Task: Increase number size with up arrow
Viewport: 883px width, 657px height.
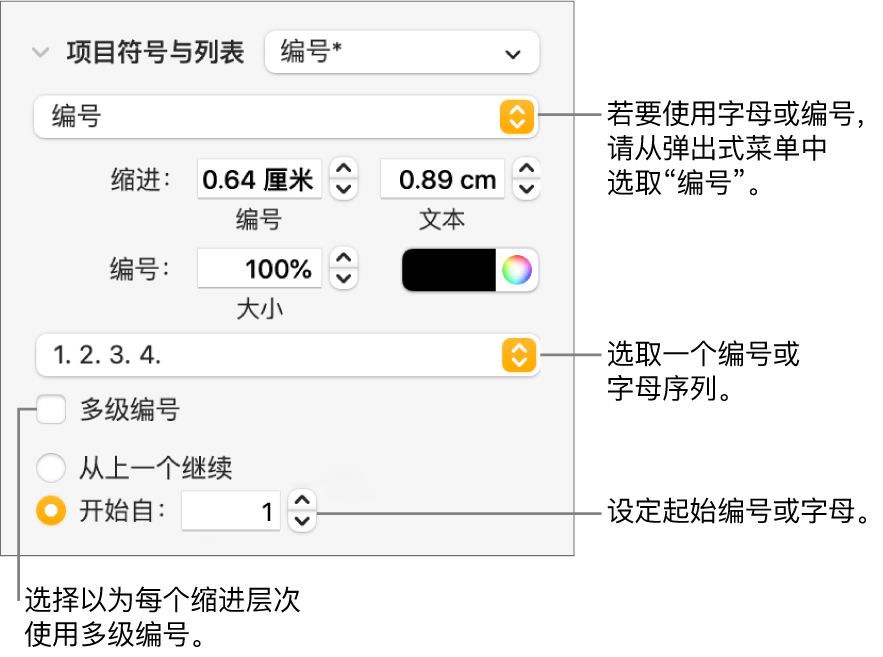Action: click(344, 260)
